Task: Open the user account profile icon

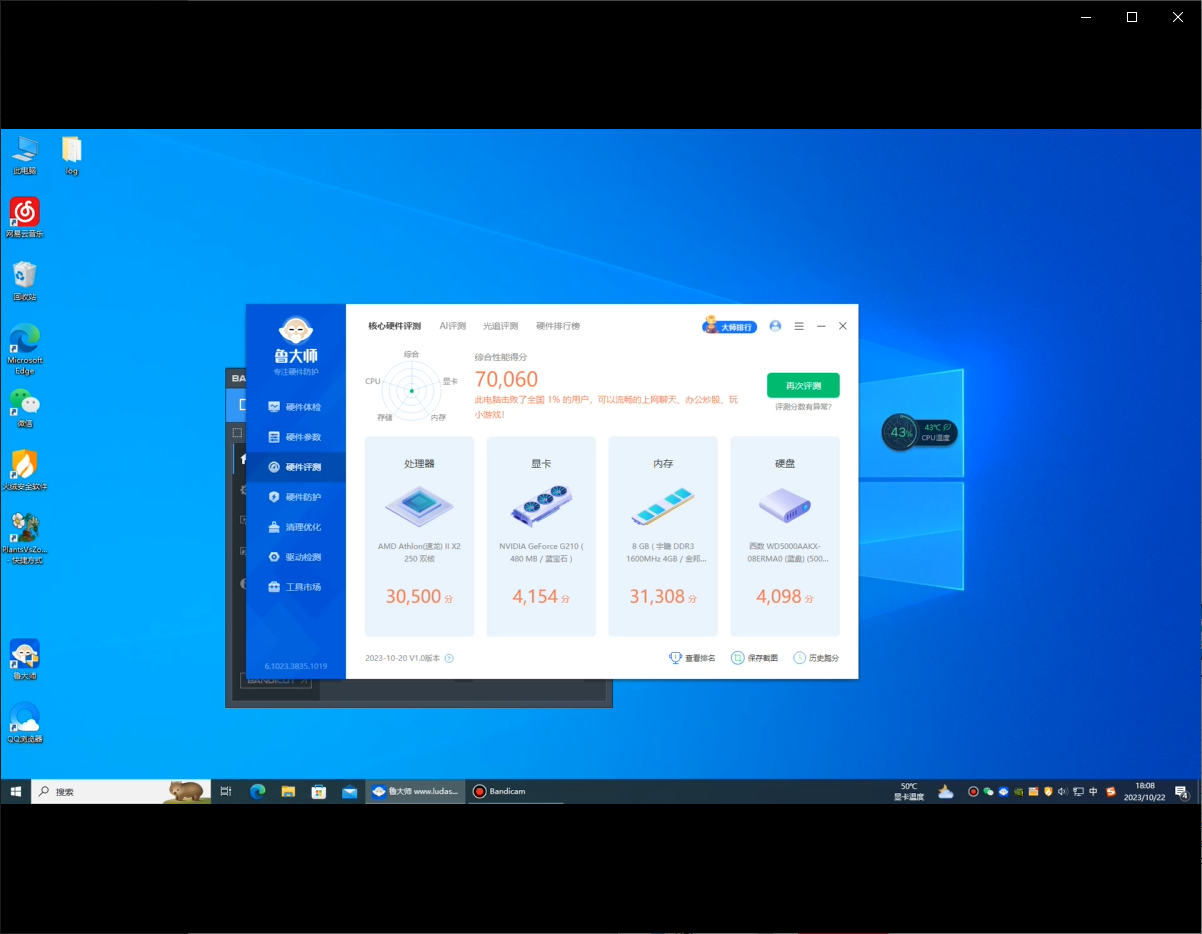Action: 775,326
